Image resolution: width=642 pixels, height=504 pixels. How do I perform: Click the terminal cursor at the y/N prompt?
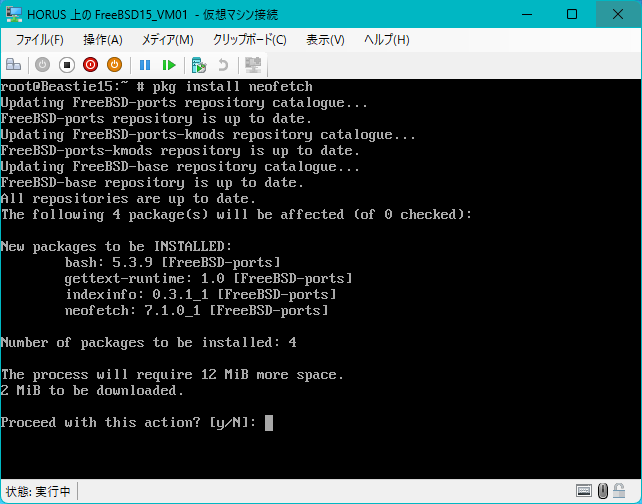pos(269,423)
